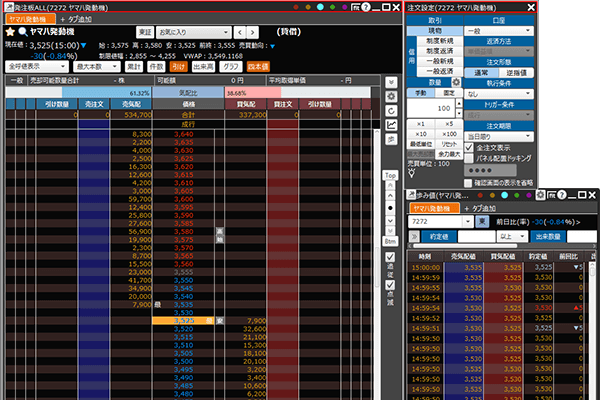
Task: Move price ladder up one step
Action: (390, 196)
